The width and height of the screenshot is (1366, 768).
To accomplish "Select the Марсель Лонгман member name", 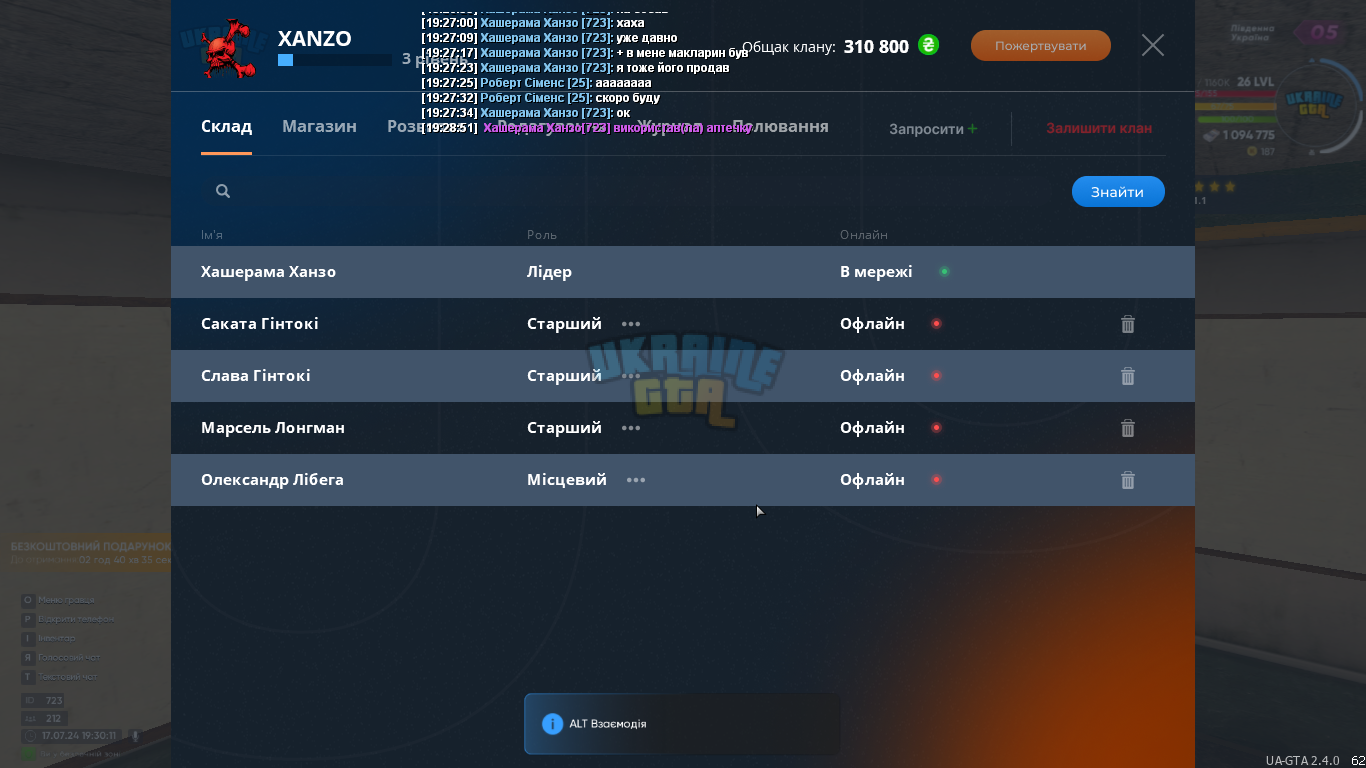I will tap(273, 428).
